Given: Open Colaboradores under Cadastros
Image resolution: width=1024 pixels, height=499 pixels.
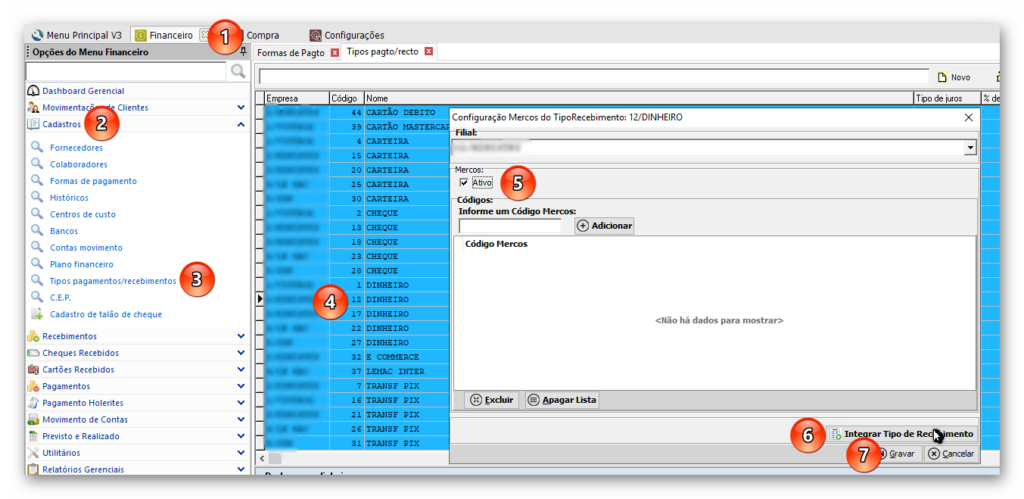Looking at the screenshot, I should [x=78, y=165].
